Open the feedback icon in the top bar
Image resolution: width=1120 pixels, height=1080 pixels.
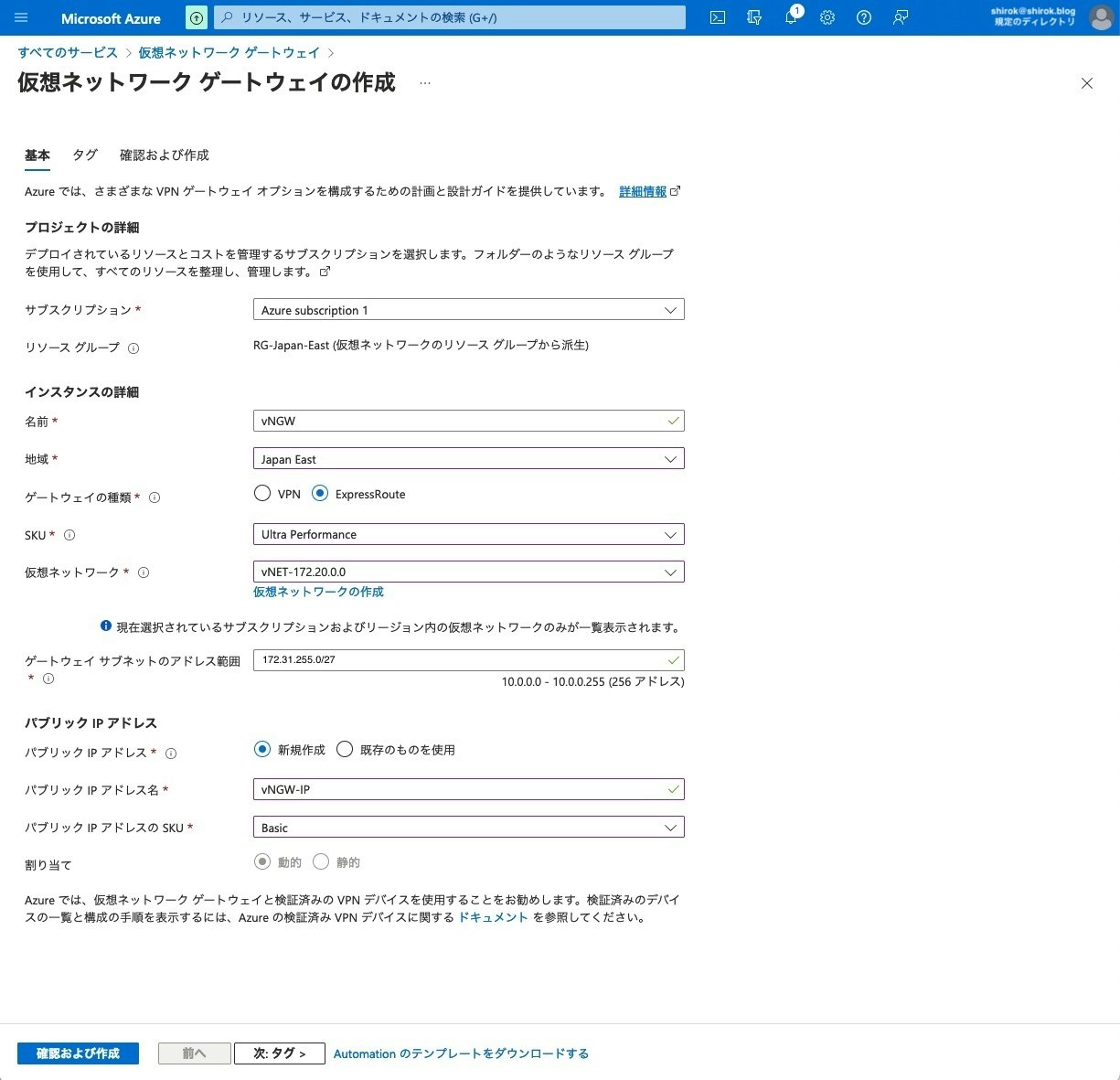pos(901,17)
